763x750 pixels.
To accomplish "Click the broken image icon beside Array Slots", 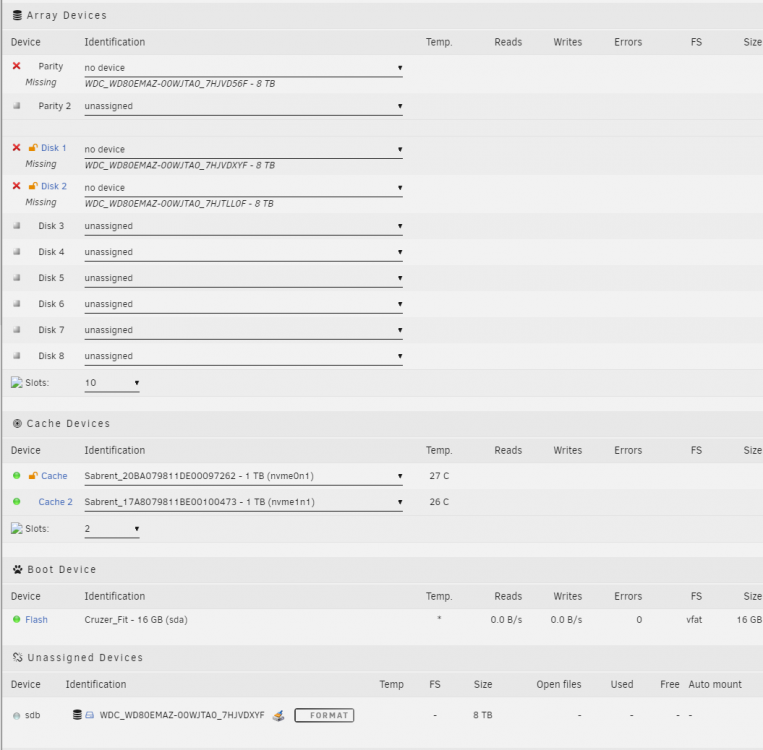I will click(17, 383).
